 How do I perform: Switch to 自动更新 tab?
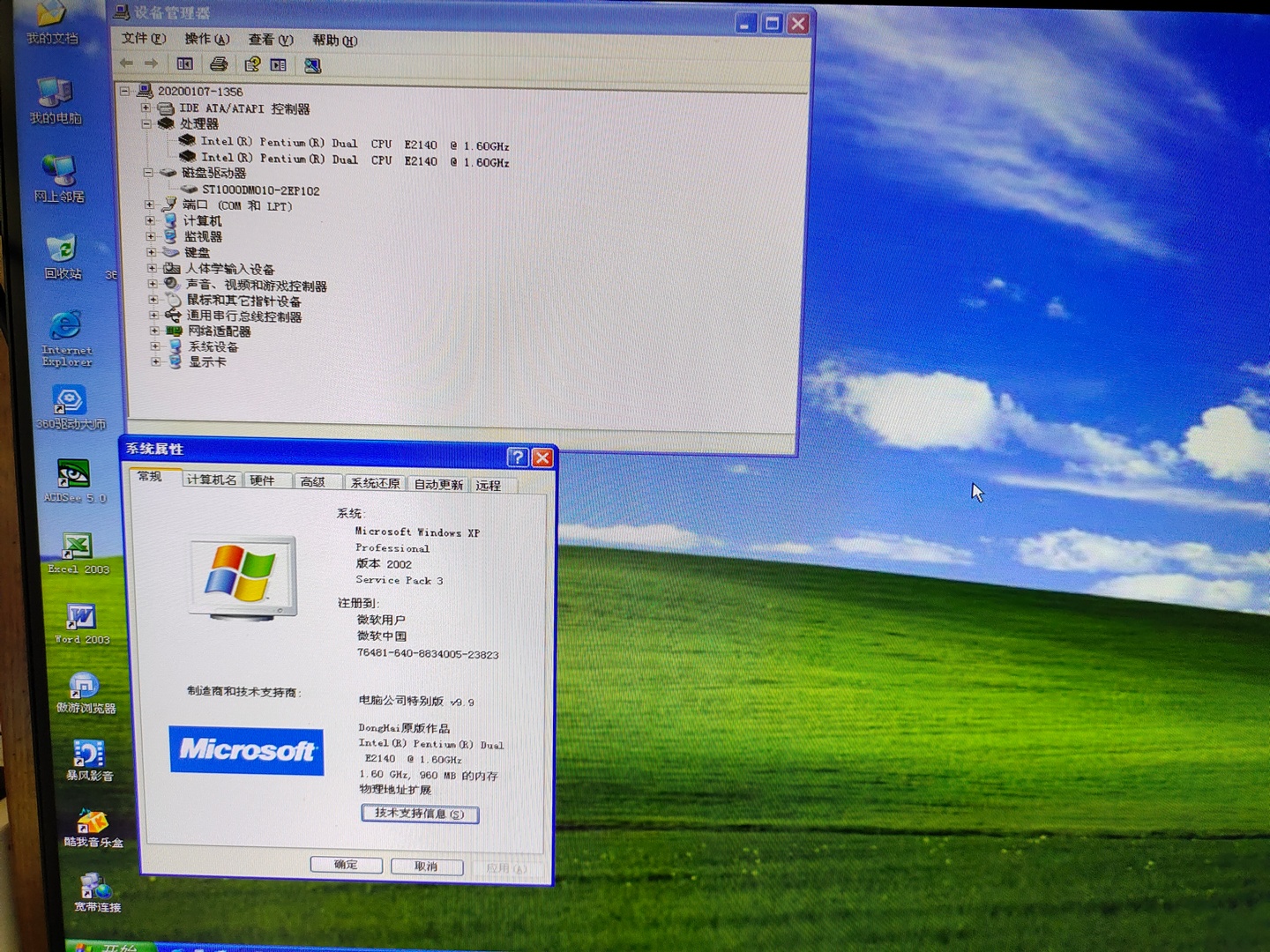(438, 484)
